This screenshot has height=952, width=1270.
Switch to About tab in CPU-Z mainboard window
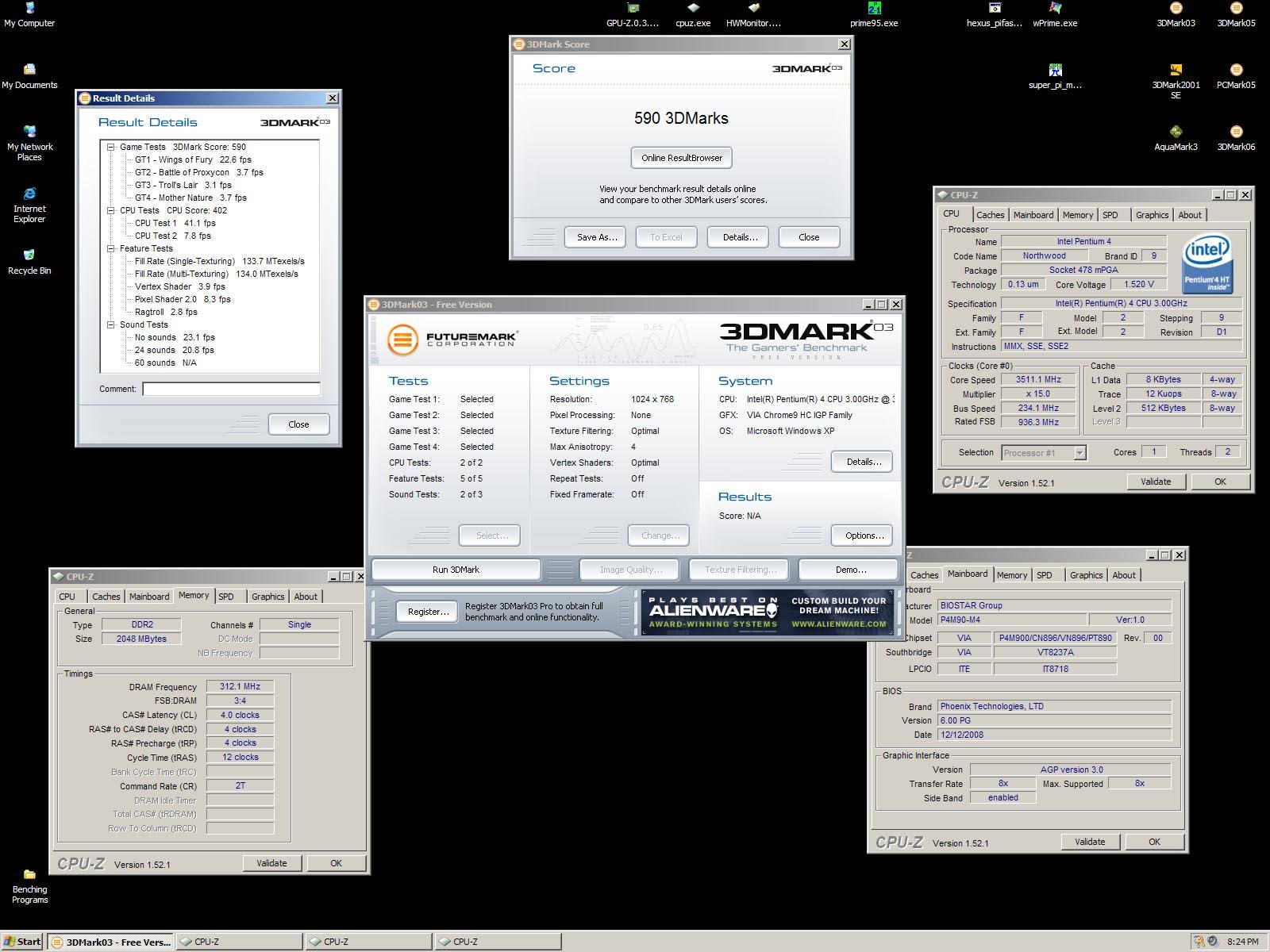[x=1123, y=575]
